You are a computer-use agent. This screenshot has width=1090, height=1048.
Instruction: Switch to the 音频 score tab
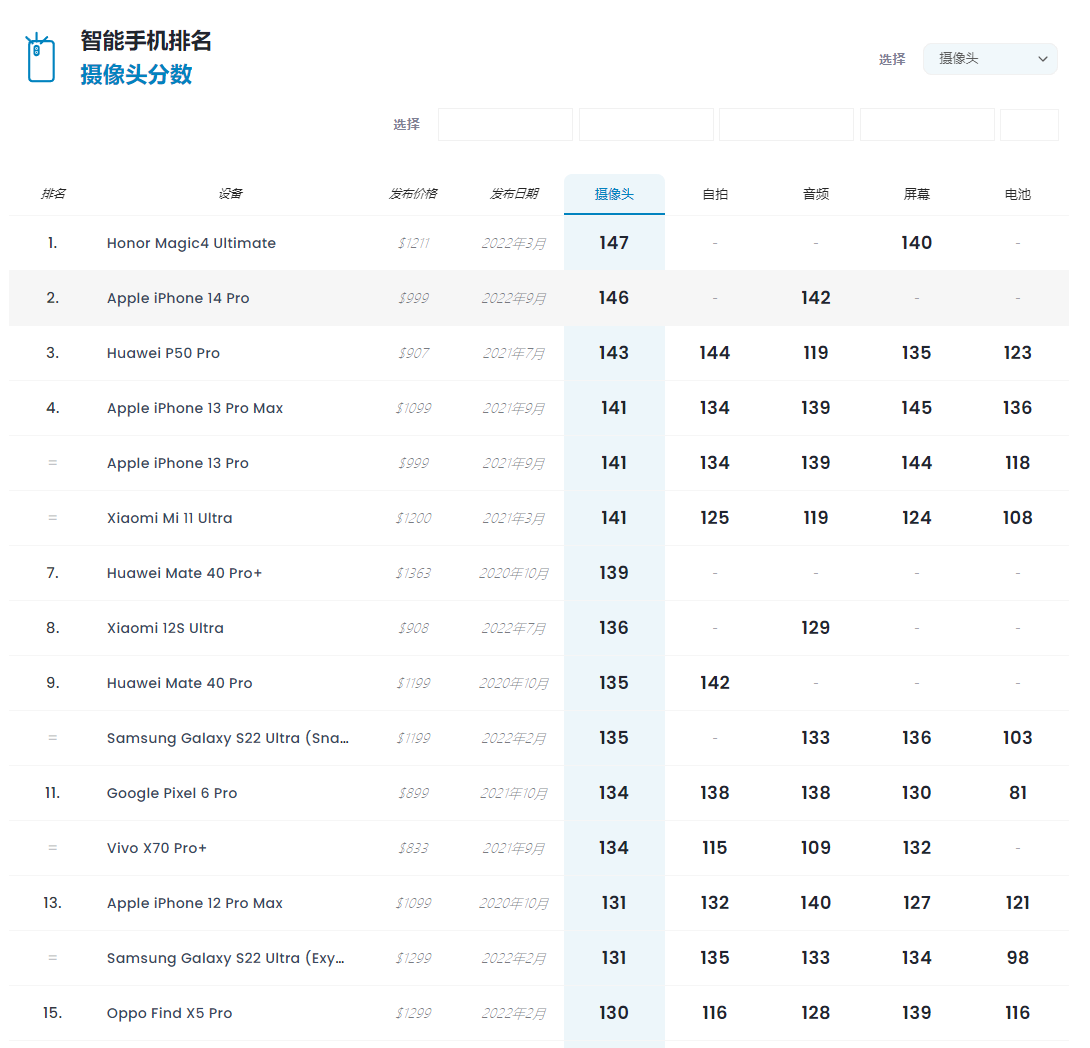(x=815, y=195)
